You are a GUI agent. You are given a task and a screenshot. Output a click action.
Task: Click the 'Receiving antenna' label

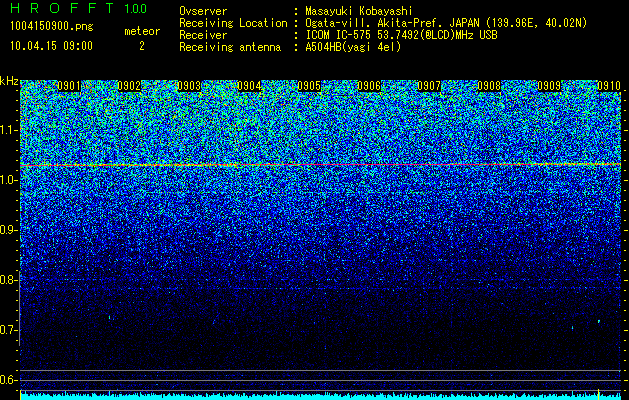tap(230, 47)
